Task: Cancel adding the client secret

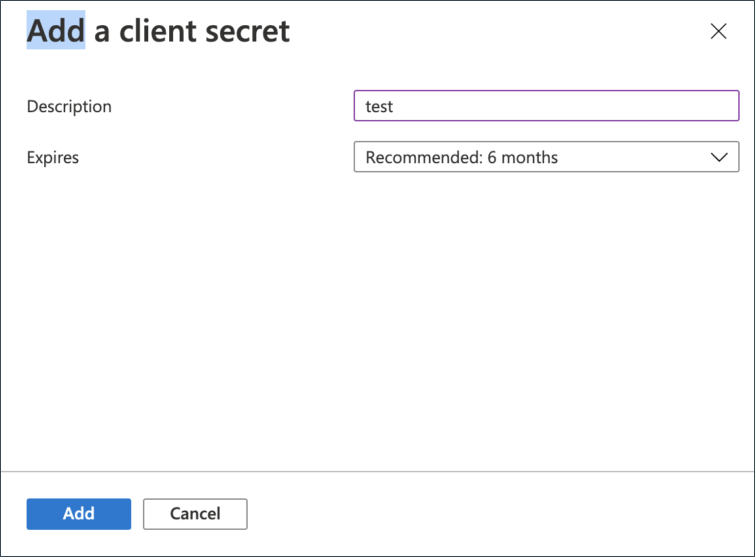Action: [x=195, y=513]
